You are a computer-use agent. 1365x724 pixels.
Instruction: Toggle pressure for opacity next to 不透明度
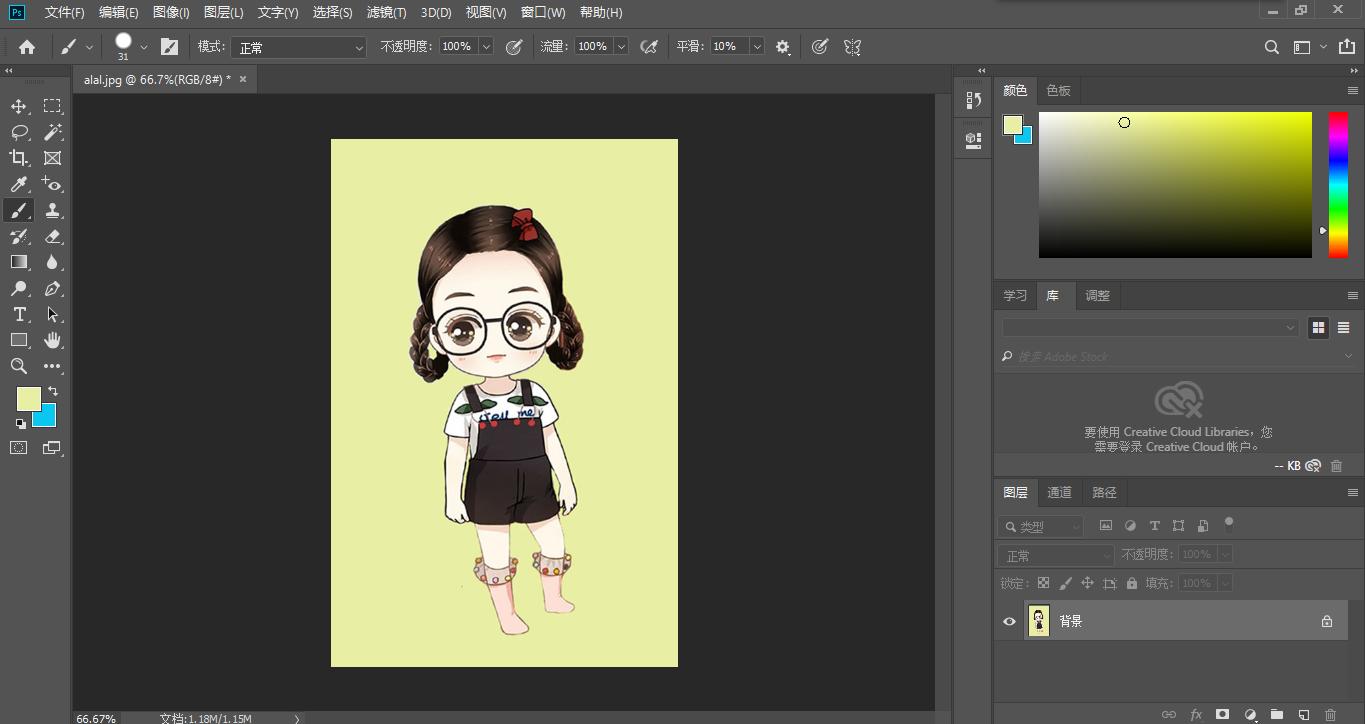pos(514,47)
